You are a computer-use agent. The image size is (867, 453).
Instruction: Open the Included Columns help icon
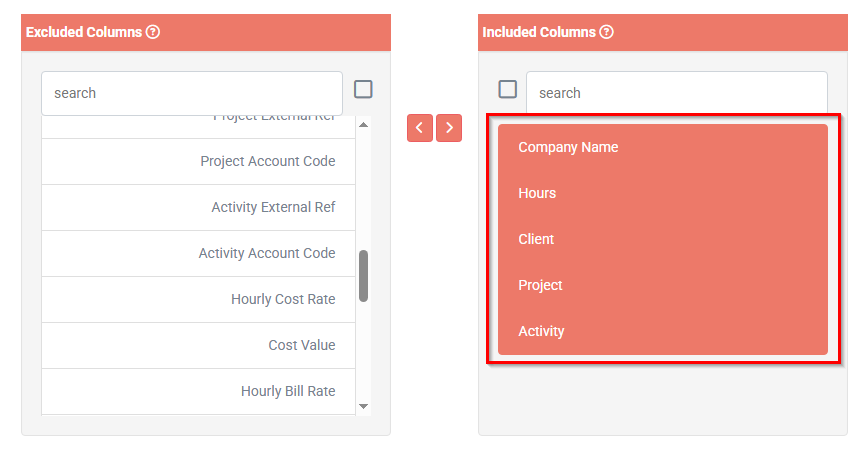pyautogui.click(x=607, y=32)
